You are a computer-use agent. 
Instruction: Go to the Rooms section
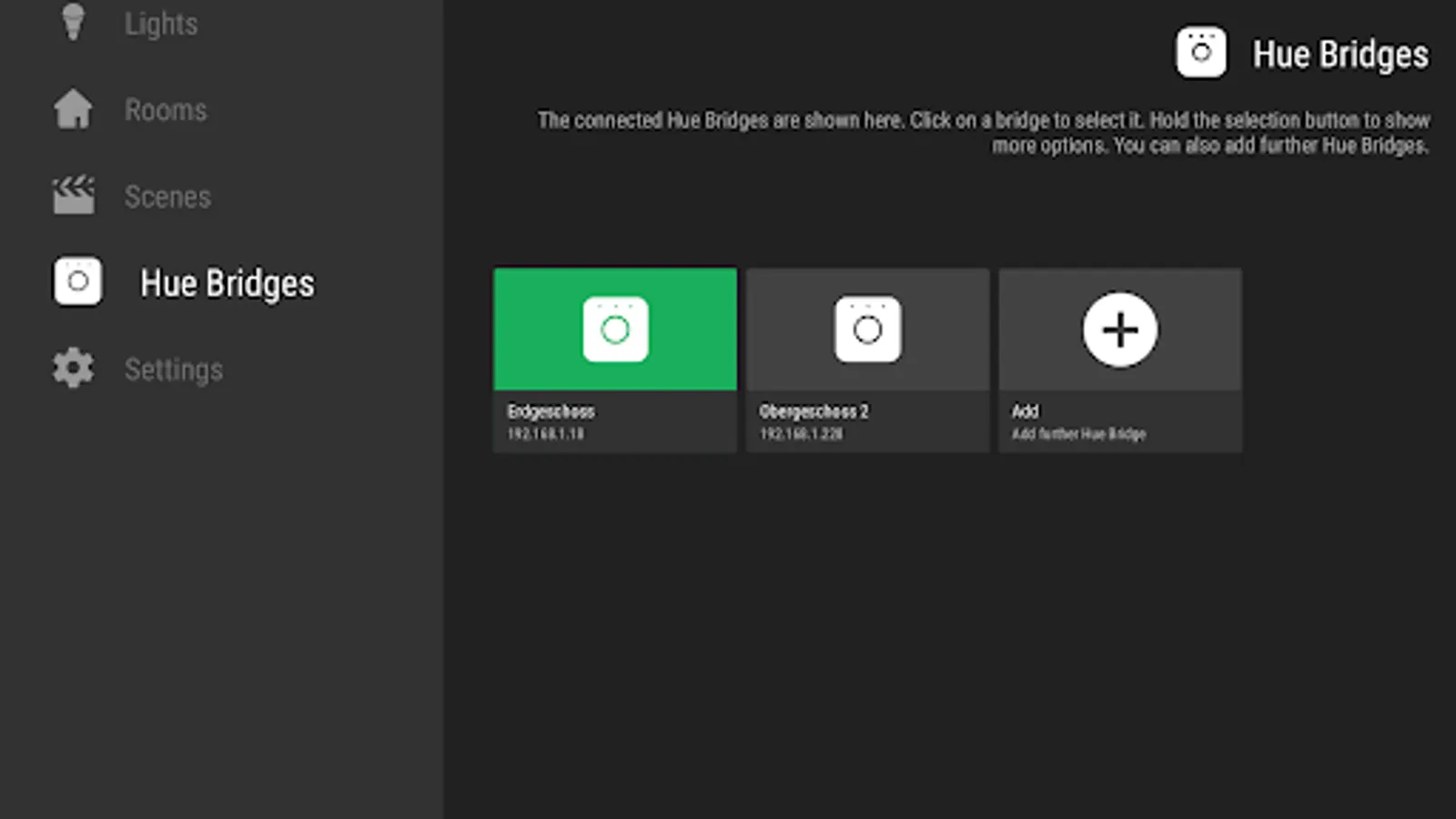[166, 110]
